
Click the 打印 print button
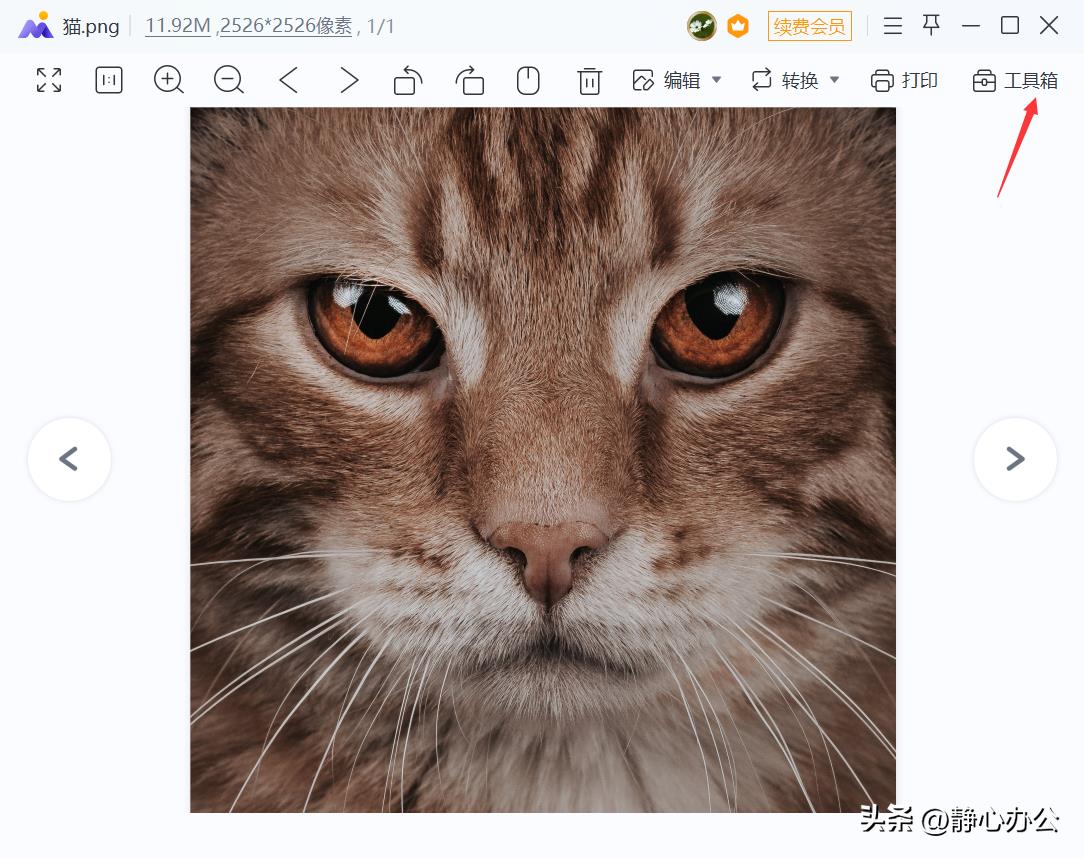[904, 80]
